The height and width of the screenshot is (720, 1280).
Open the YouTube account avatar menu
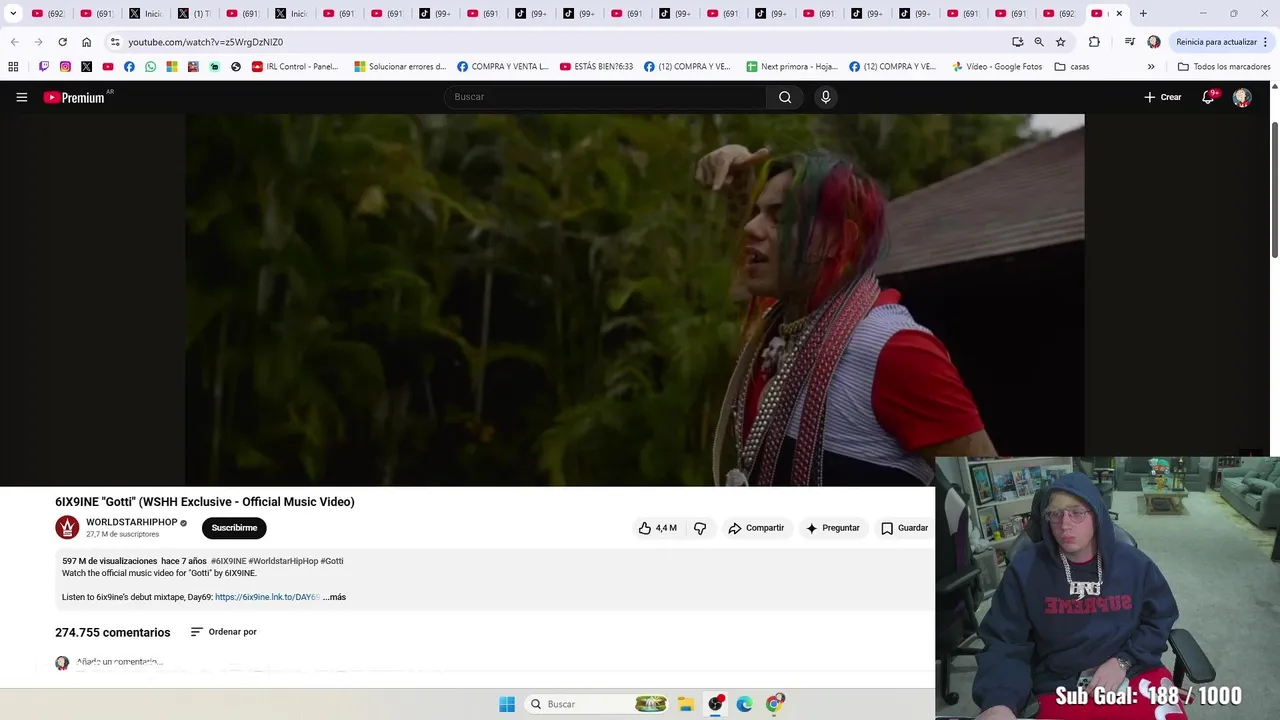coord(1242,97)
